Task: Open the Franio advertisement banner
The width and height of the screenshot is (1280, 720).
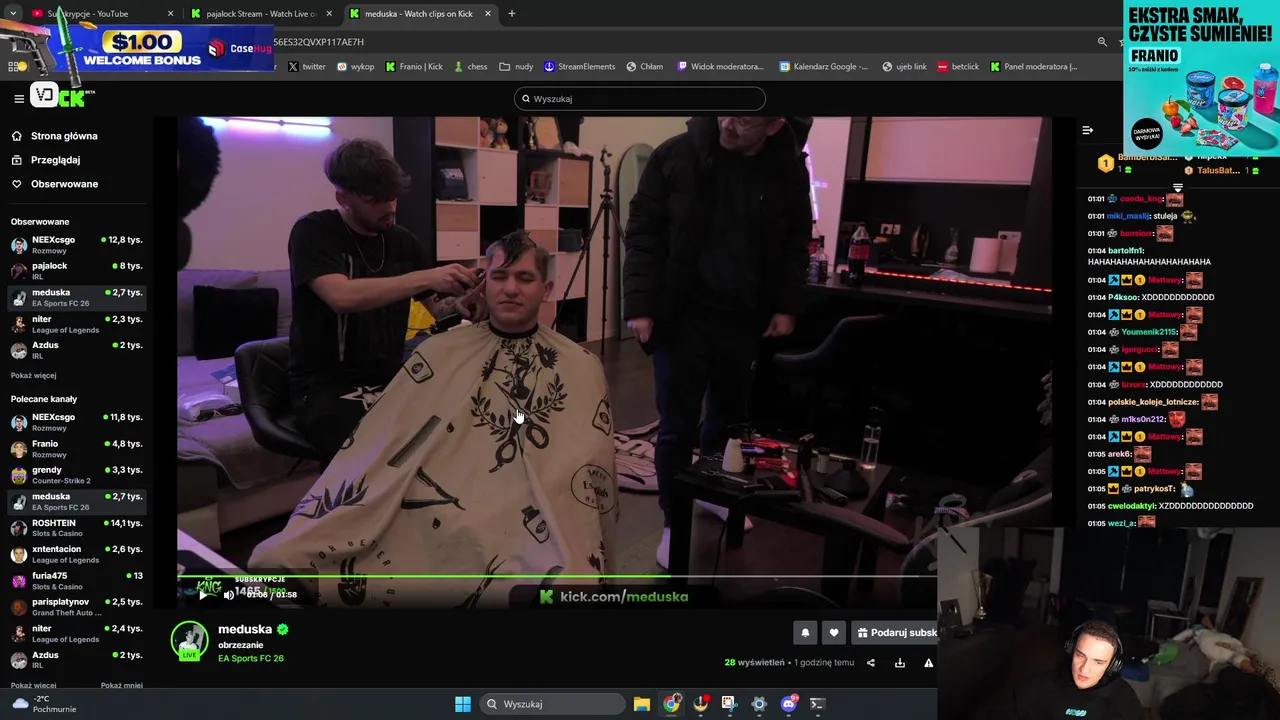Action: click(x=1201, y=78)
